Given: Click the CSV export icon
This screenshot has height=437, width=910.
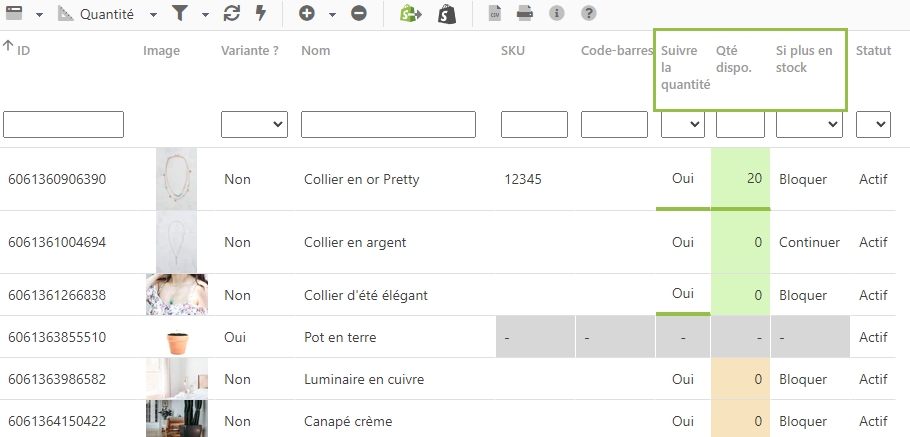Looking at the screenshot, I should (x=494, y=14).
